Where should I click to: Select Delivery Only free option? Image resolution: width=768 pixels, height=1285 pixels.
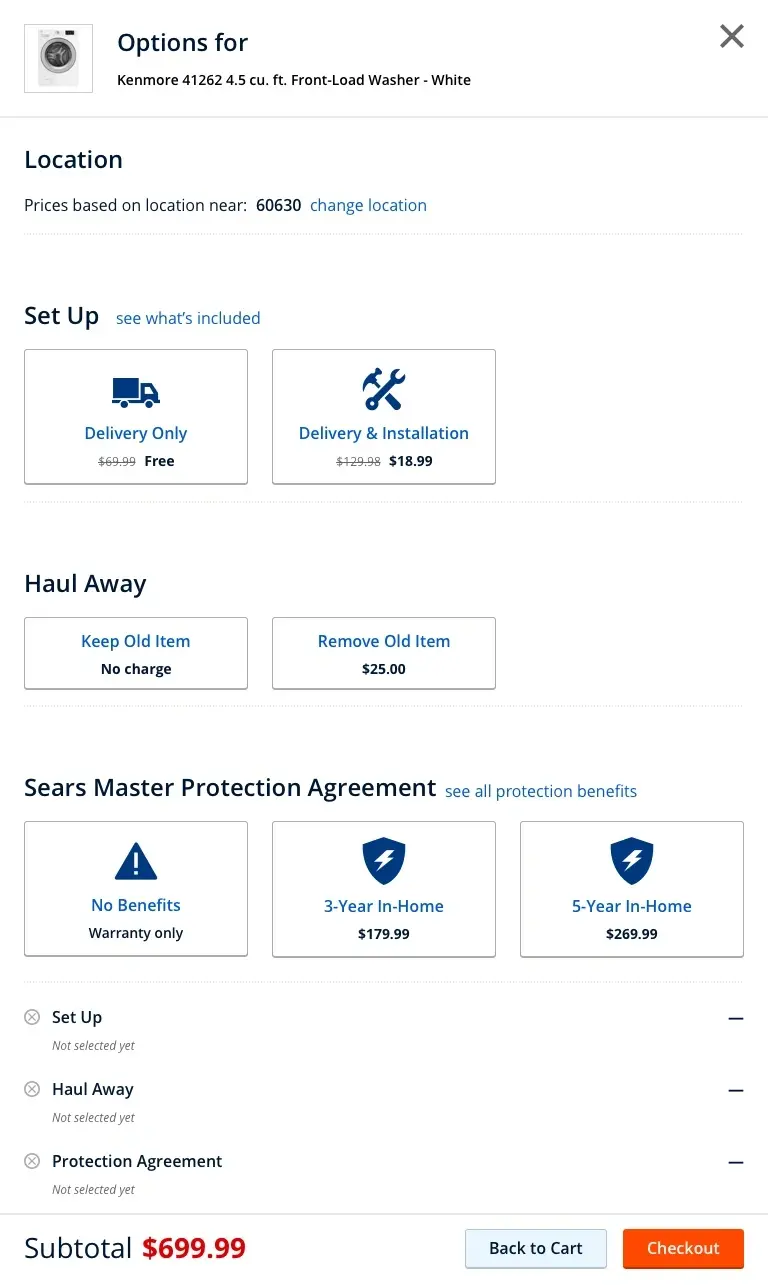[136, 416]
